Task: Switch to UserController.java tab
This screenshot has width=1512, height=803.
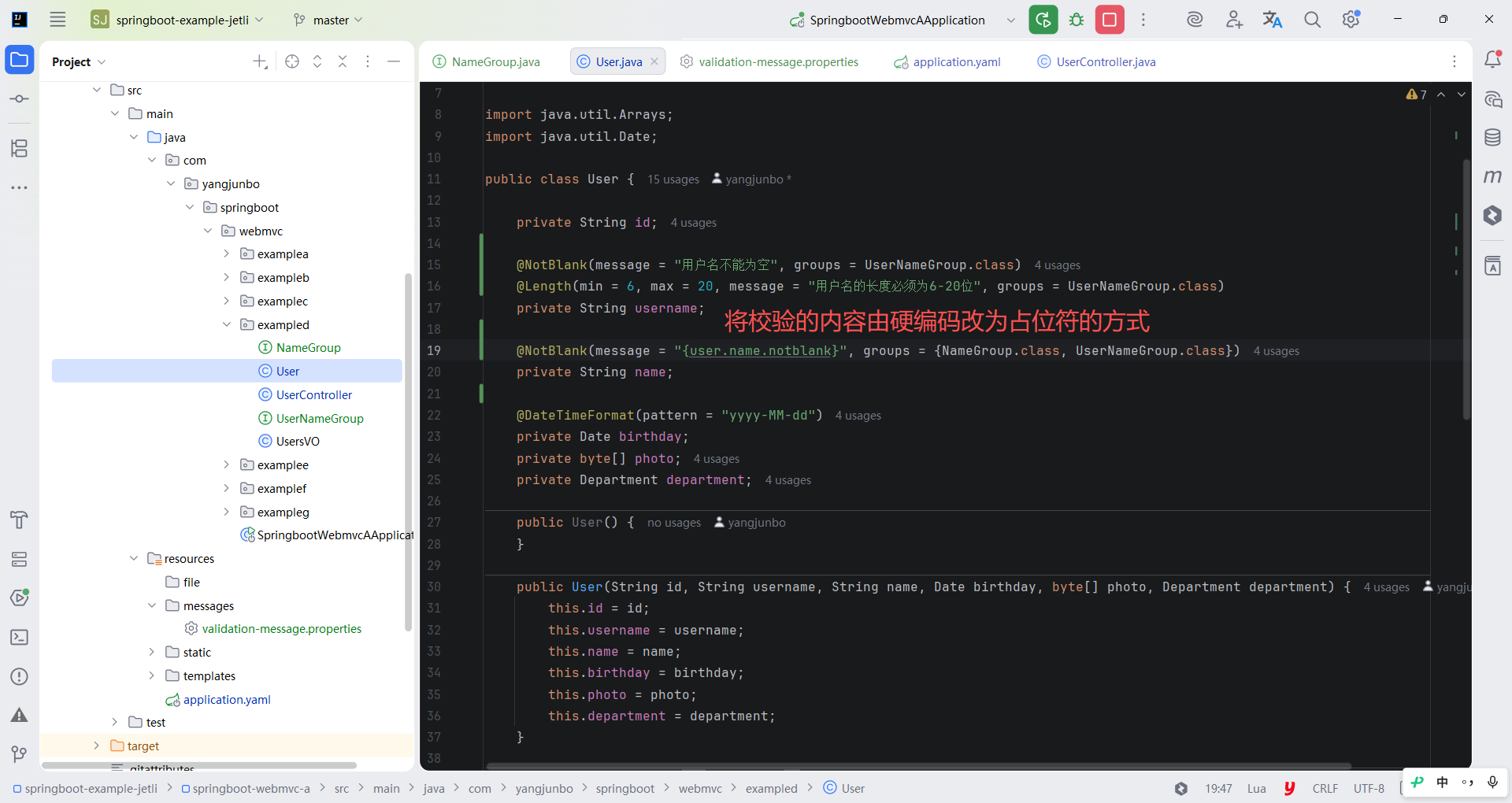Action: pyautogui.click(x=1097, y=61)
